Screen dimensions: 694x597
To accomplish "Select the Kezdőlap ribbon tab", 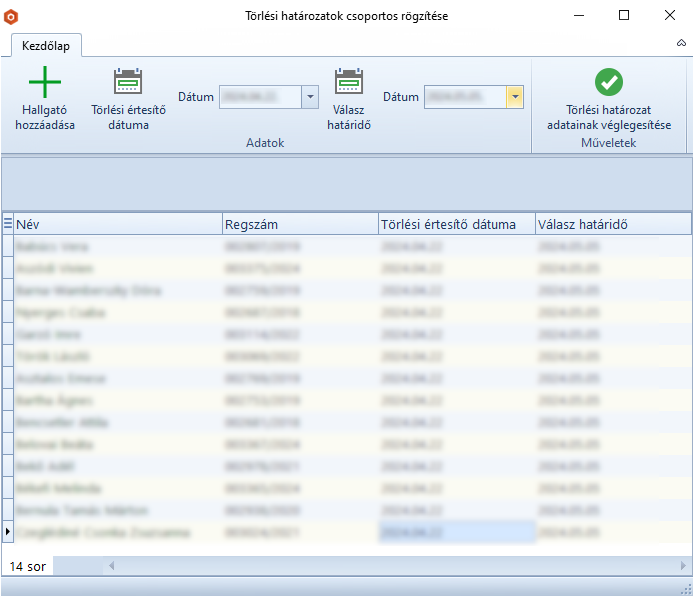I will (x=46, y=45).
